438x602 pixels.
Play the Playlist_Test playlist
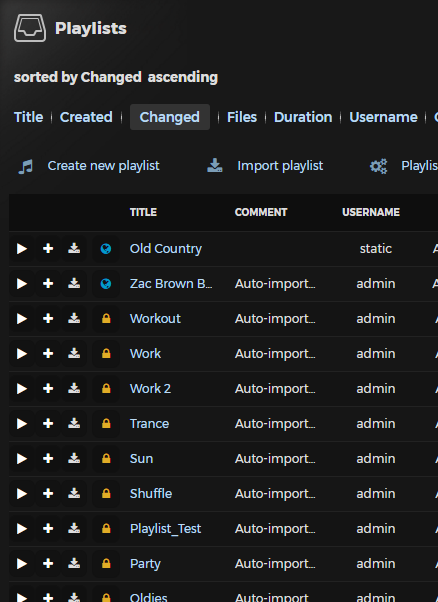point(22,529)
